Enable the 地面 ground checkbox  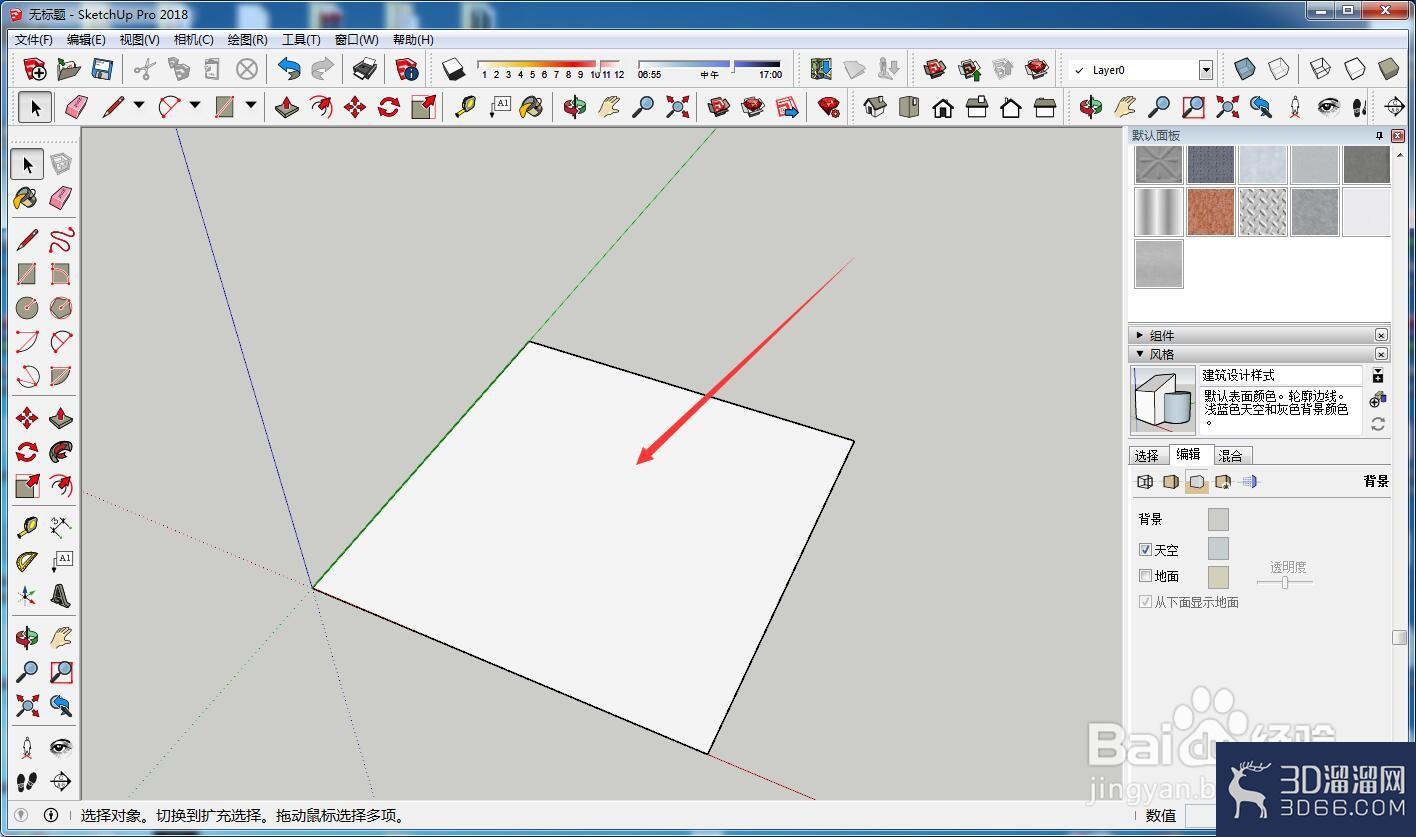click(1146, 576)
